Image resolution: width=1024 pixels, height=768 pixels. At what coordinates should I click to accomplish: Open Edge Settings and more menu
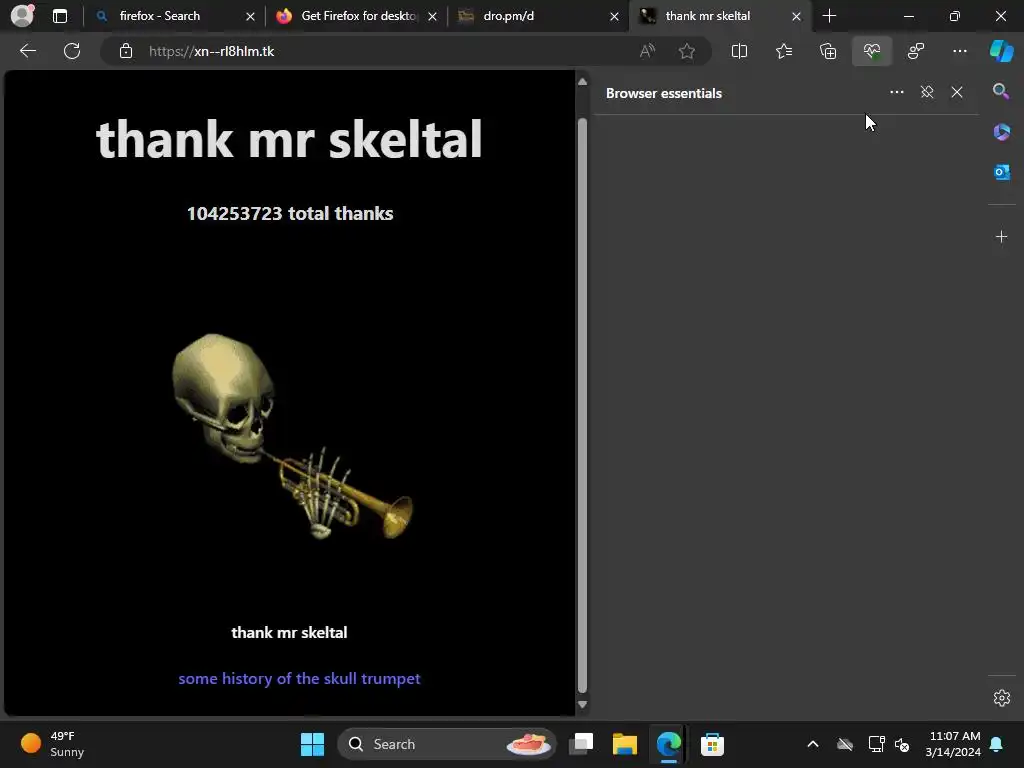[960, 51]
